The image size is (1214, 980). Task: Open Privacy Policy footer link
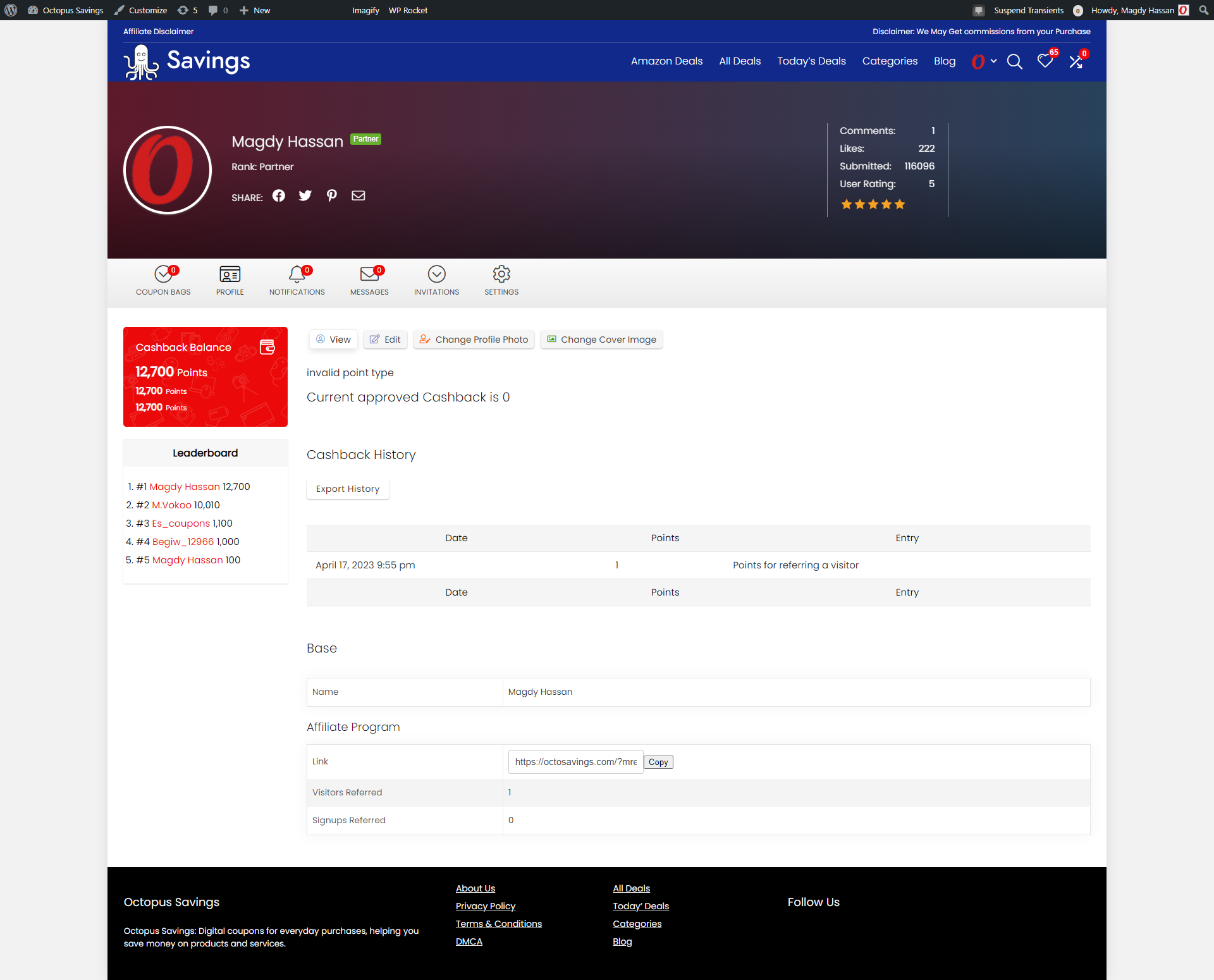coord(486,906)
